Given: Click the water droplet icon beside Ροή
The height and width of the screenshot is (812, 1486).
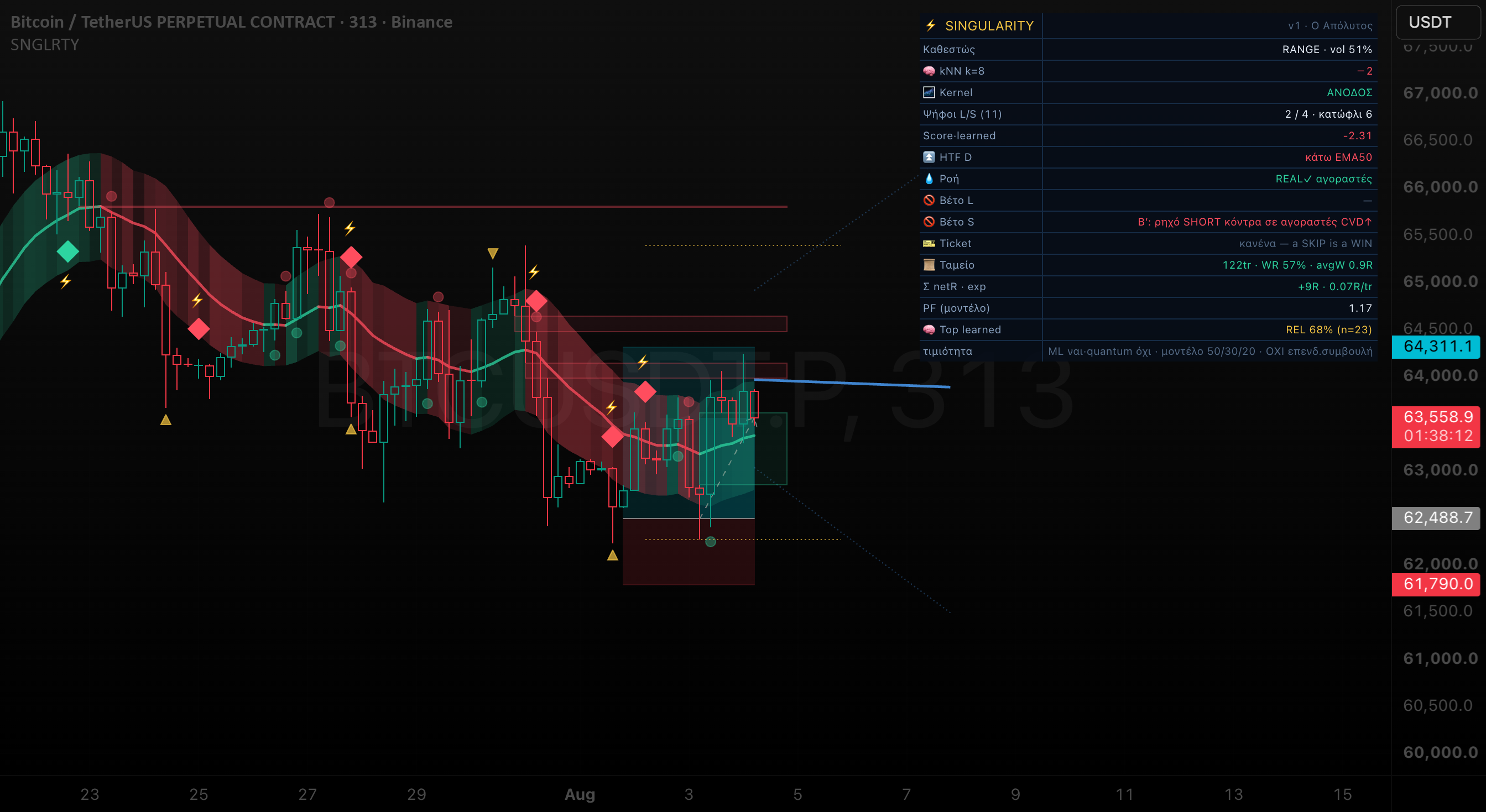Looking at the screenshot, I should [x=929, y=179].
